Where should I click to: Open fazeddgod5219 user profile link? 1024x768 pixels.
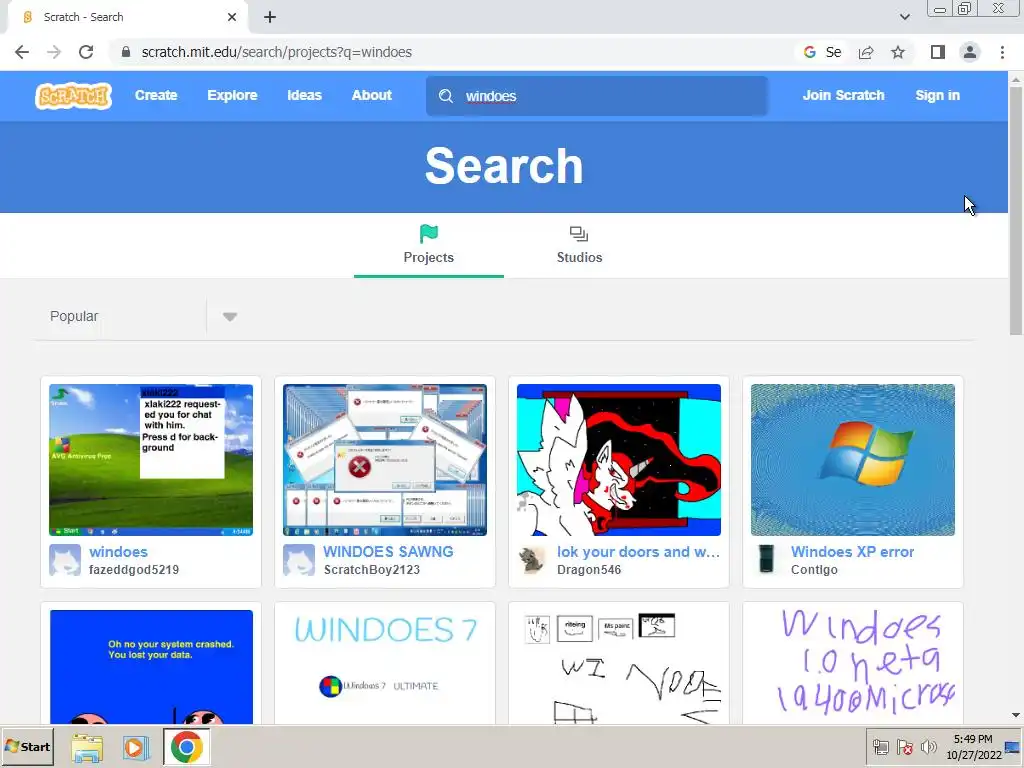click(x=134, y=569)
